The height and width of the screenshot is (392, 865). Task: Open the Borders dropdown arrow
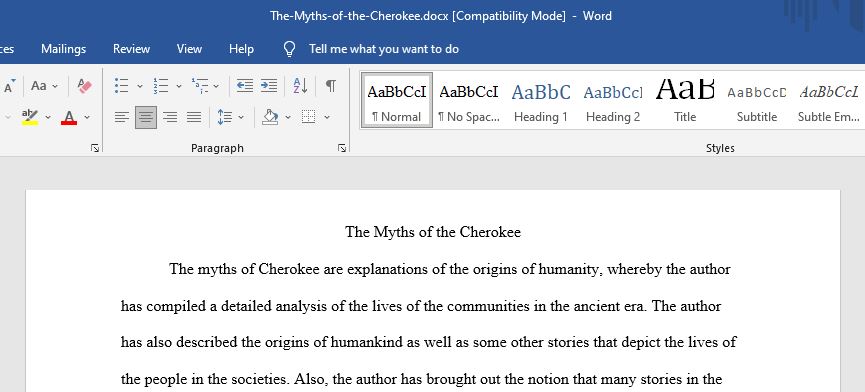tap(327, 117)
